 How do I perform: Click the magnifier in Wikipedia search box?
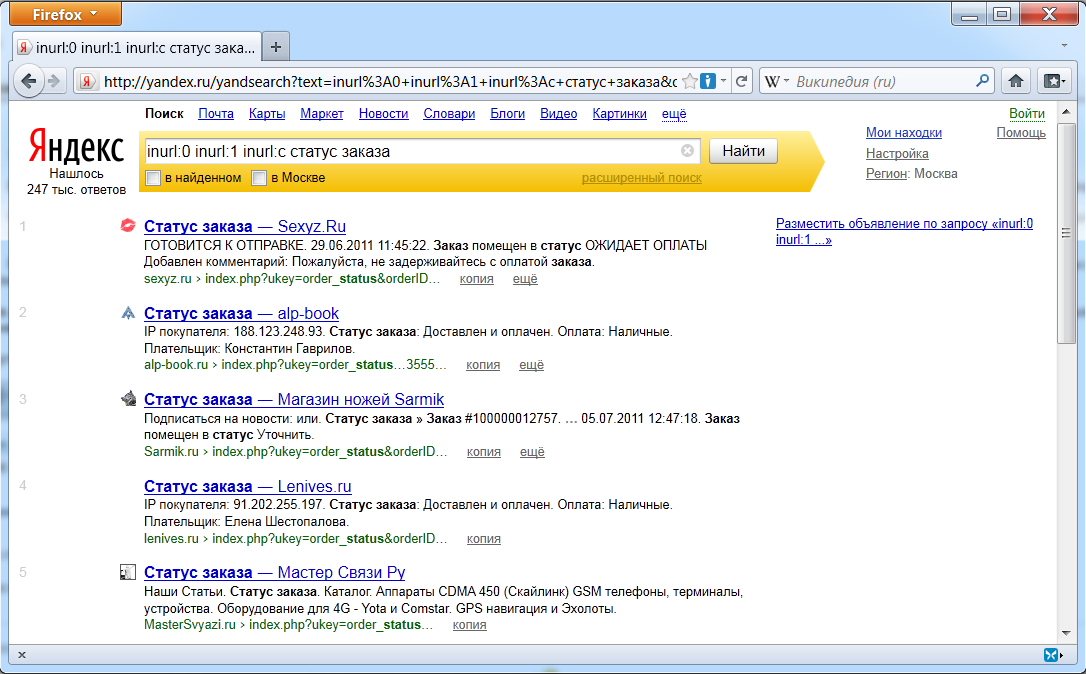pos(983,81)
